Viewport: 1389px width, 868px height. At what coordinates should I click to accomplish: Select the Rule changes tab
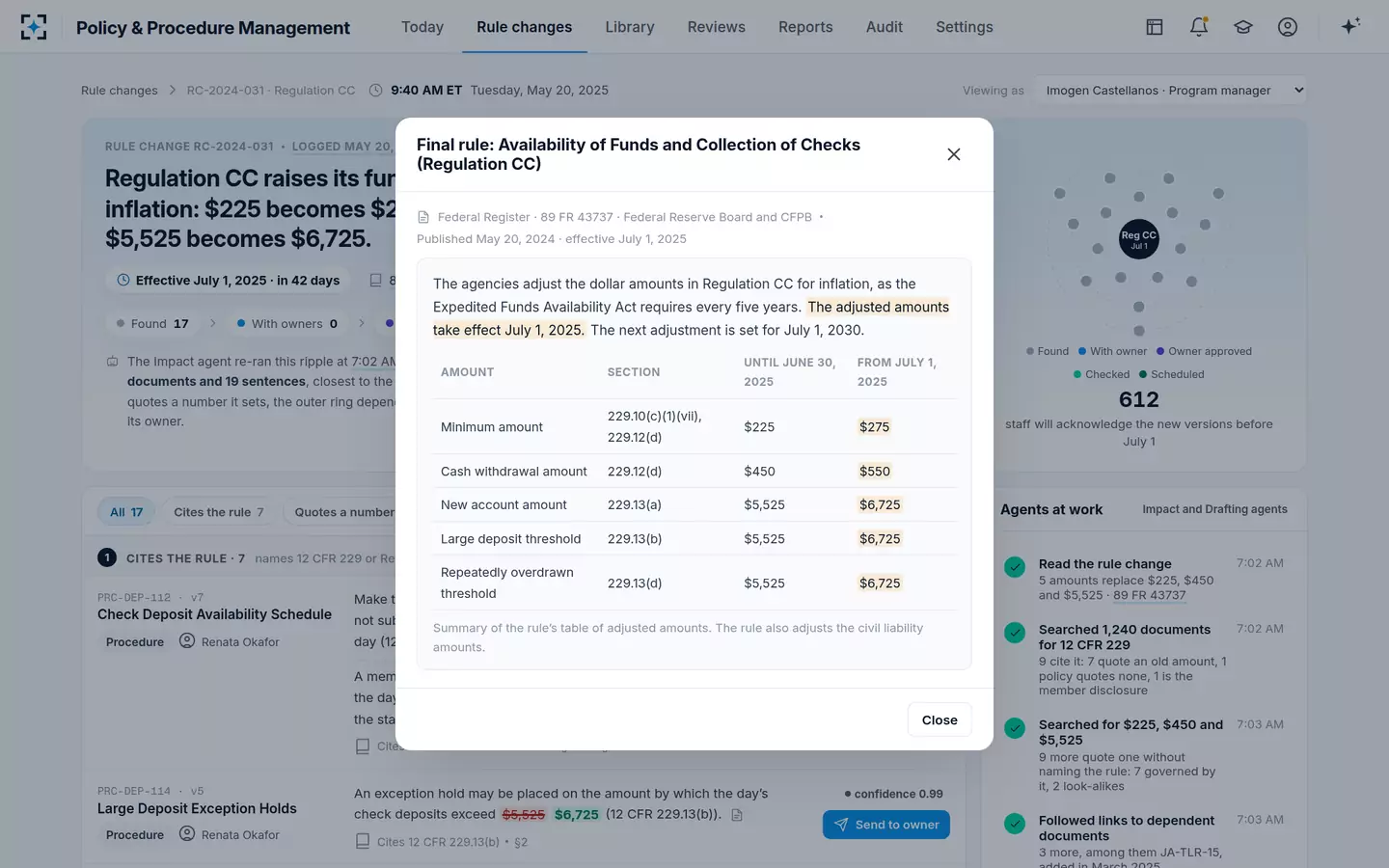click(525, 27)
